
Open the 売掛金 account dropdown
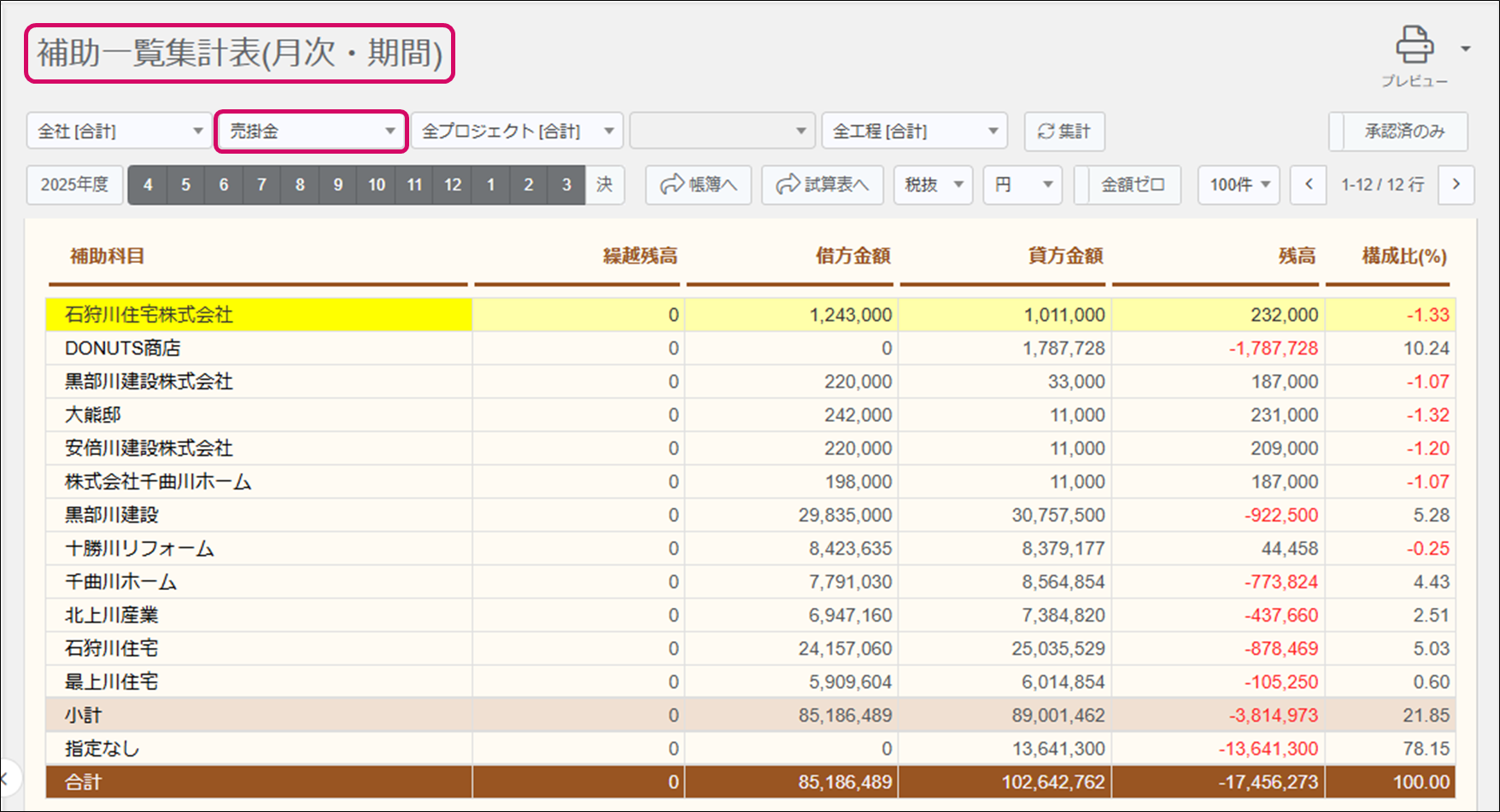[310, 131]
